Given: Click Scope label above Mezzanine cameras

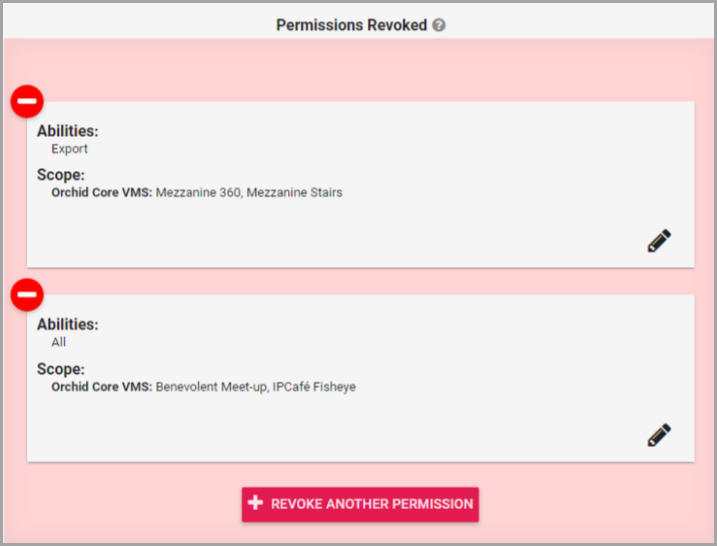Looking at the screenshot, I should (x=61, y=175).
